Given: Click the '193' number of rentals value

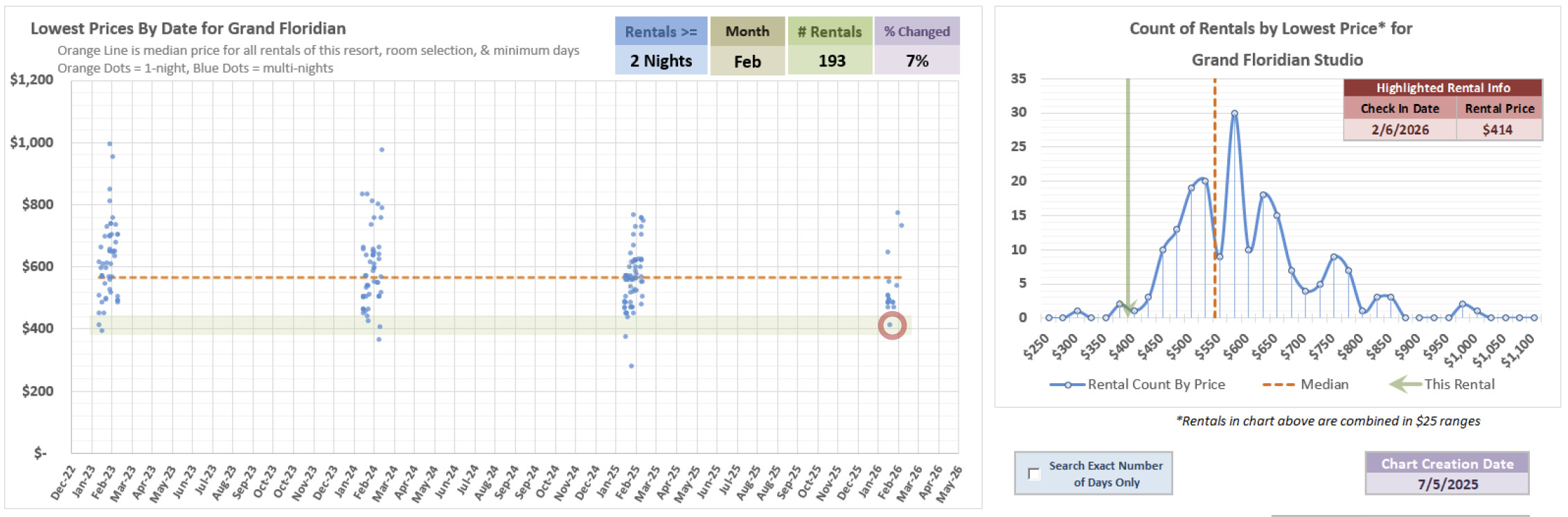Looking at the screenshot, I should point(831,61).
